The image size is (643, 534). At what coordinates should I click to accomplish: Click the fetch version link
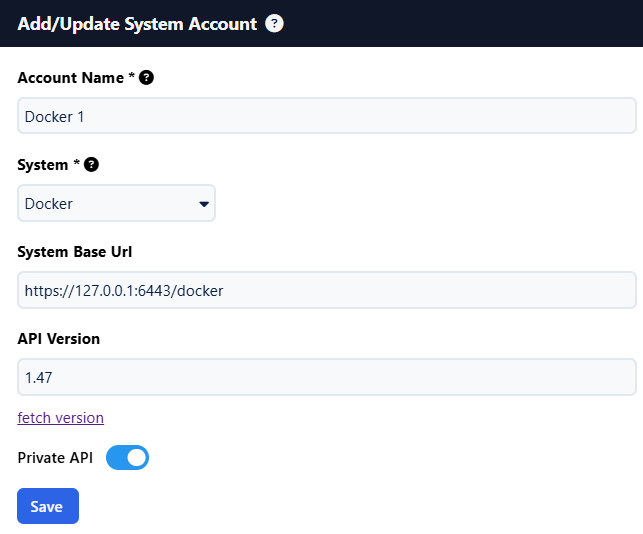click(61, 417)
